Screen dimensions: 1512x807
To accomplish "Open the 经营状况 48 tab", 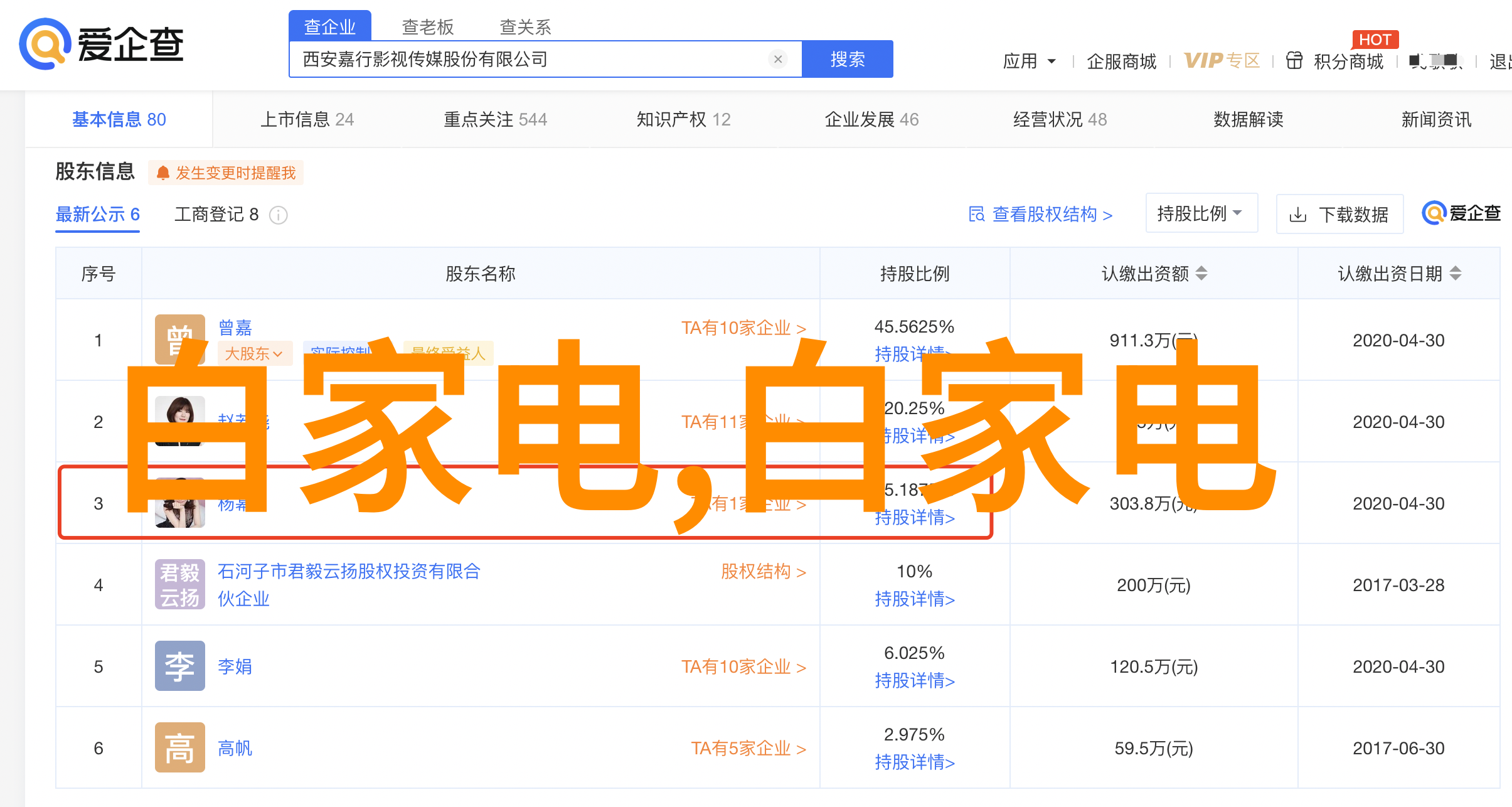I will pos(1060,119).
